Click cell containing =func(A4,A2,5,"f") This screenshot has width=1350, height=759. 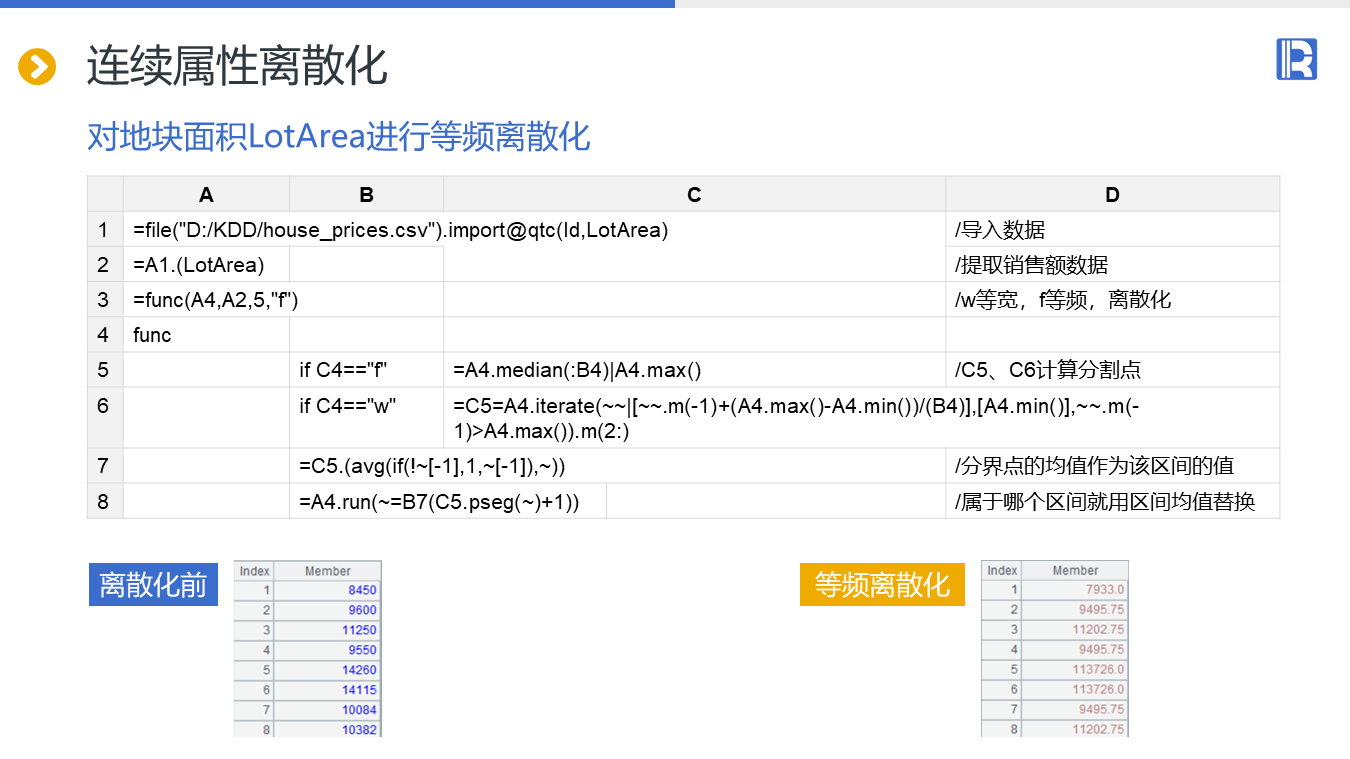[x=216, y=300]
